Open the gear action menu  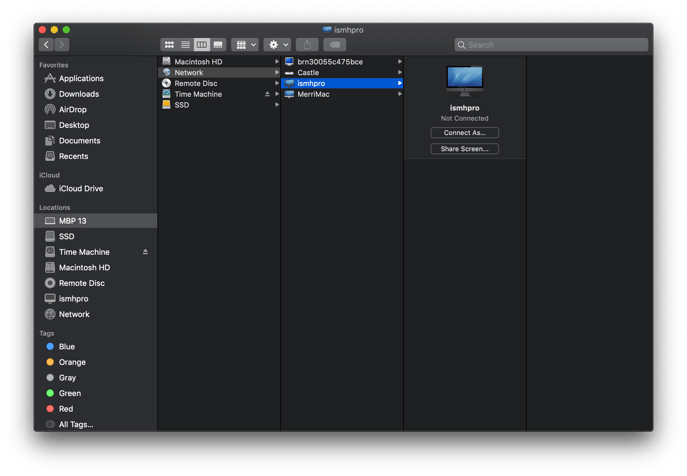(x=277, y=44)
